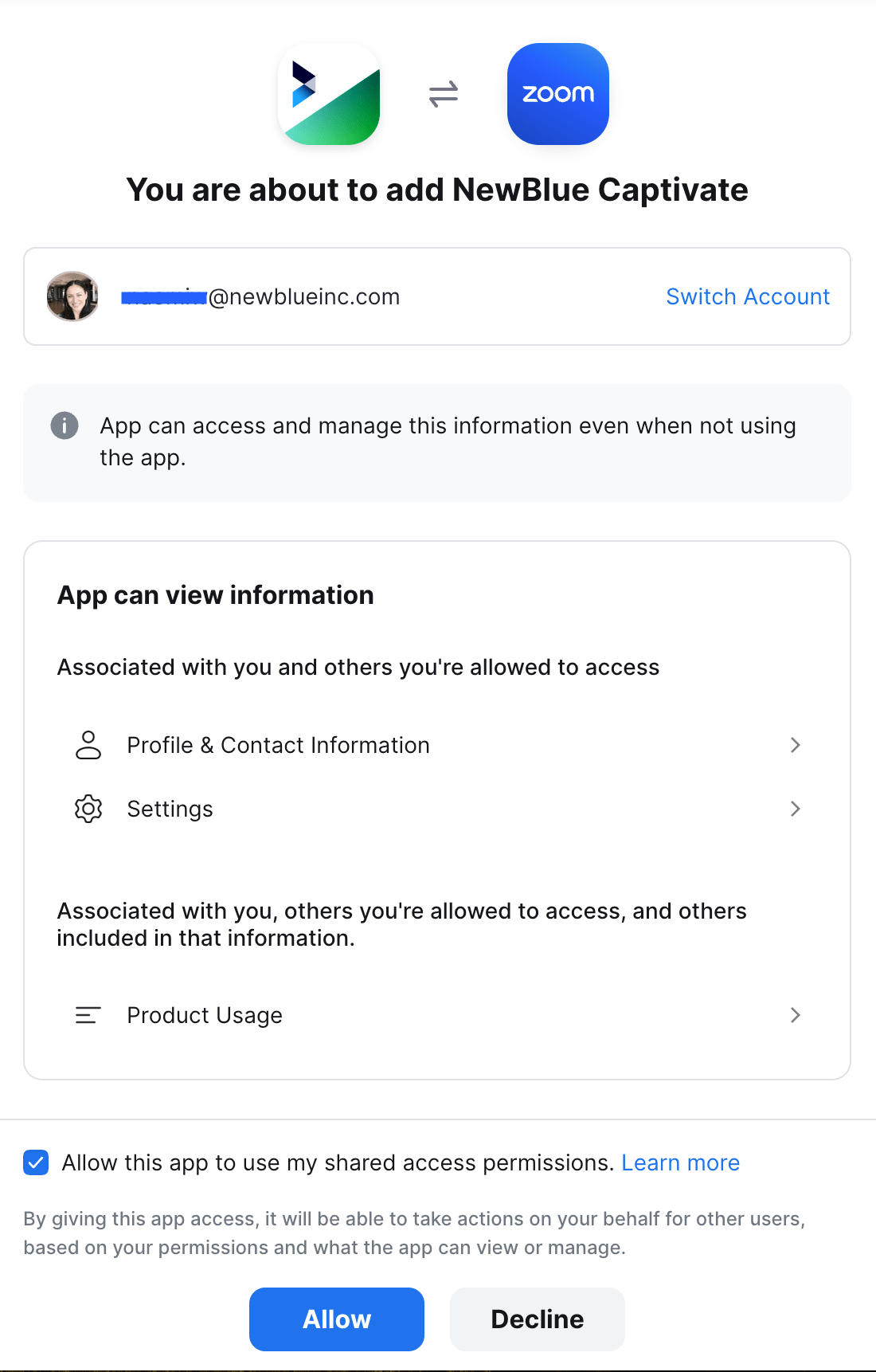Click the Product Usage lines icon

88,1015
